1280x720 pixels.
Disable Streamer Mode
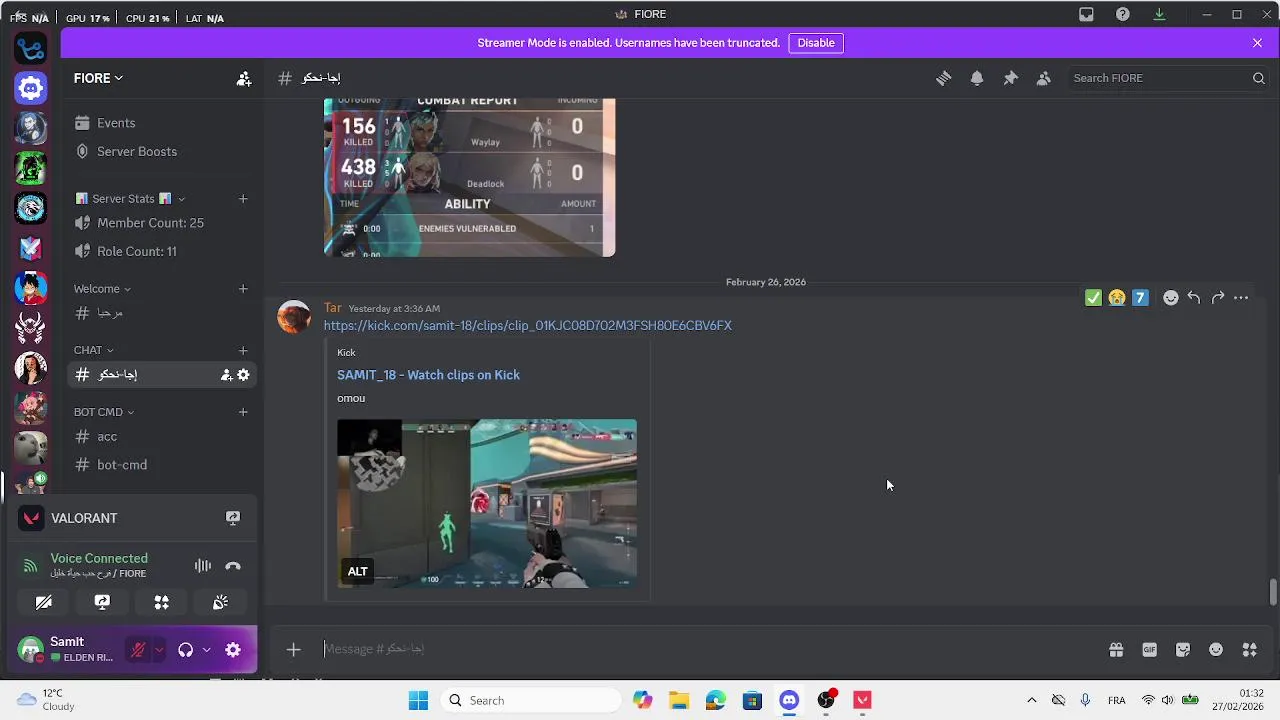click(x=816, y=43)
